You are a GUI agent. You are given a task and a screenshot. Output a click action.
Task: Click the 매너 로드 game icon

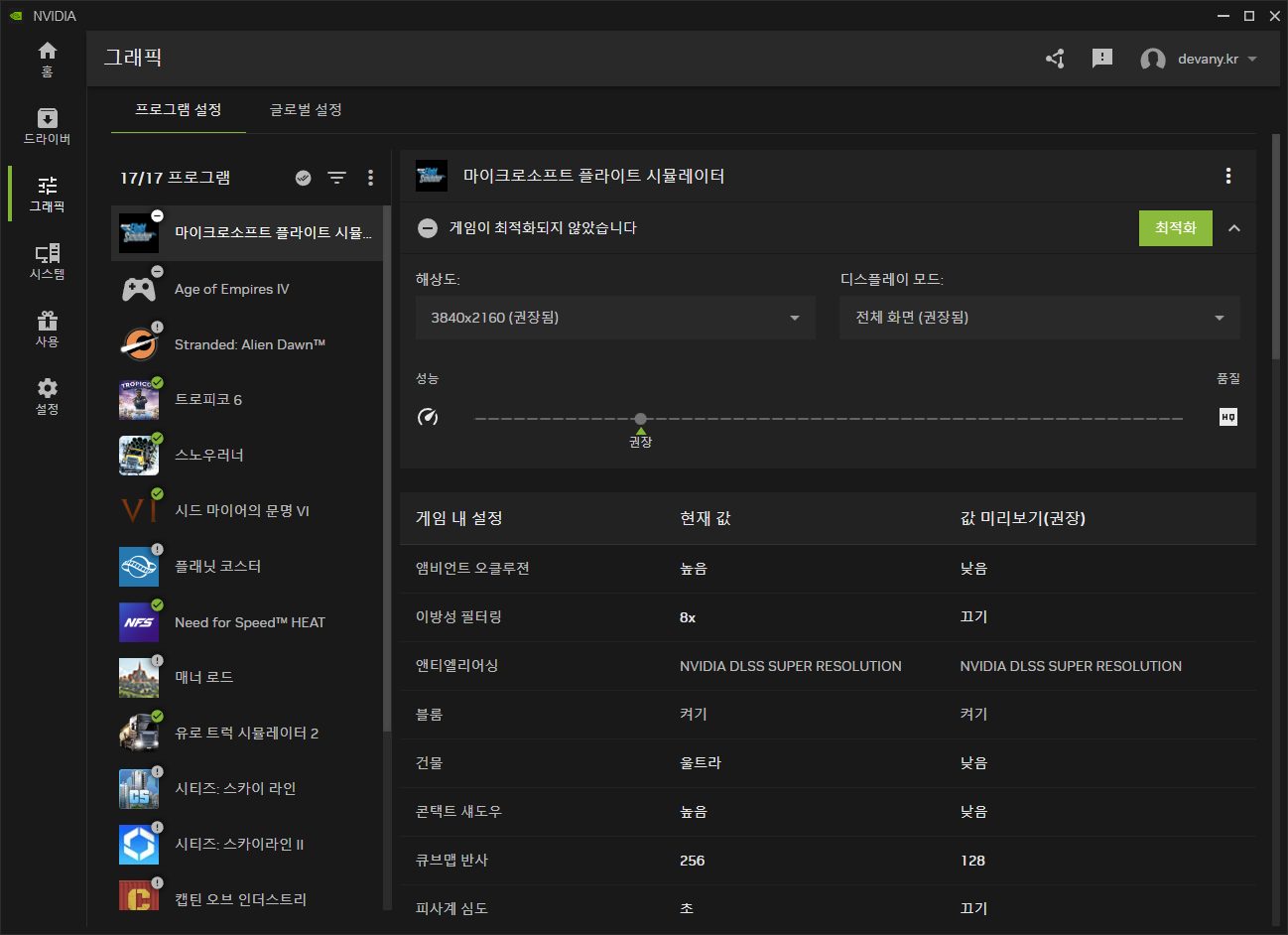[x=139, y=678]
